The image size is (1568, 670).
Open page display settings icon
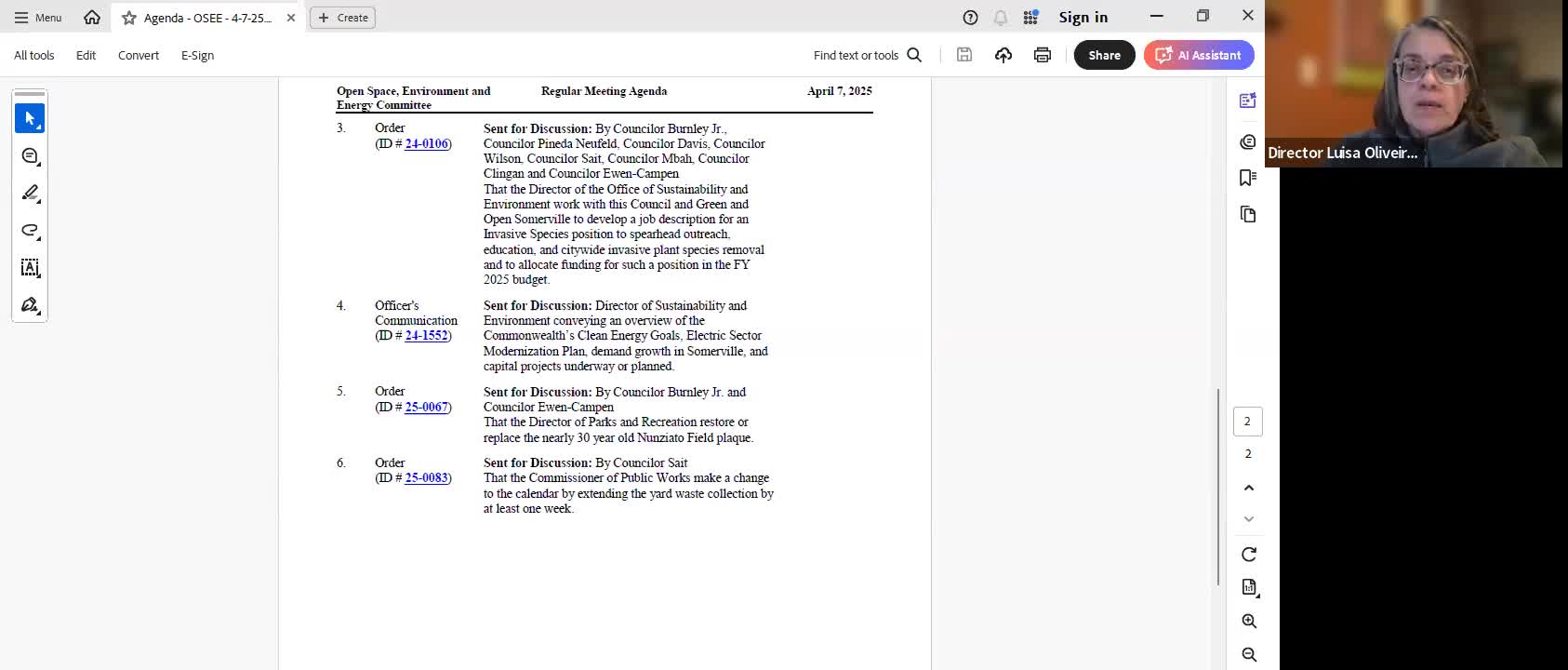point(1250,587)
